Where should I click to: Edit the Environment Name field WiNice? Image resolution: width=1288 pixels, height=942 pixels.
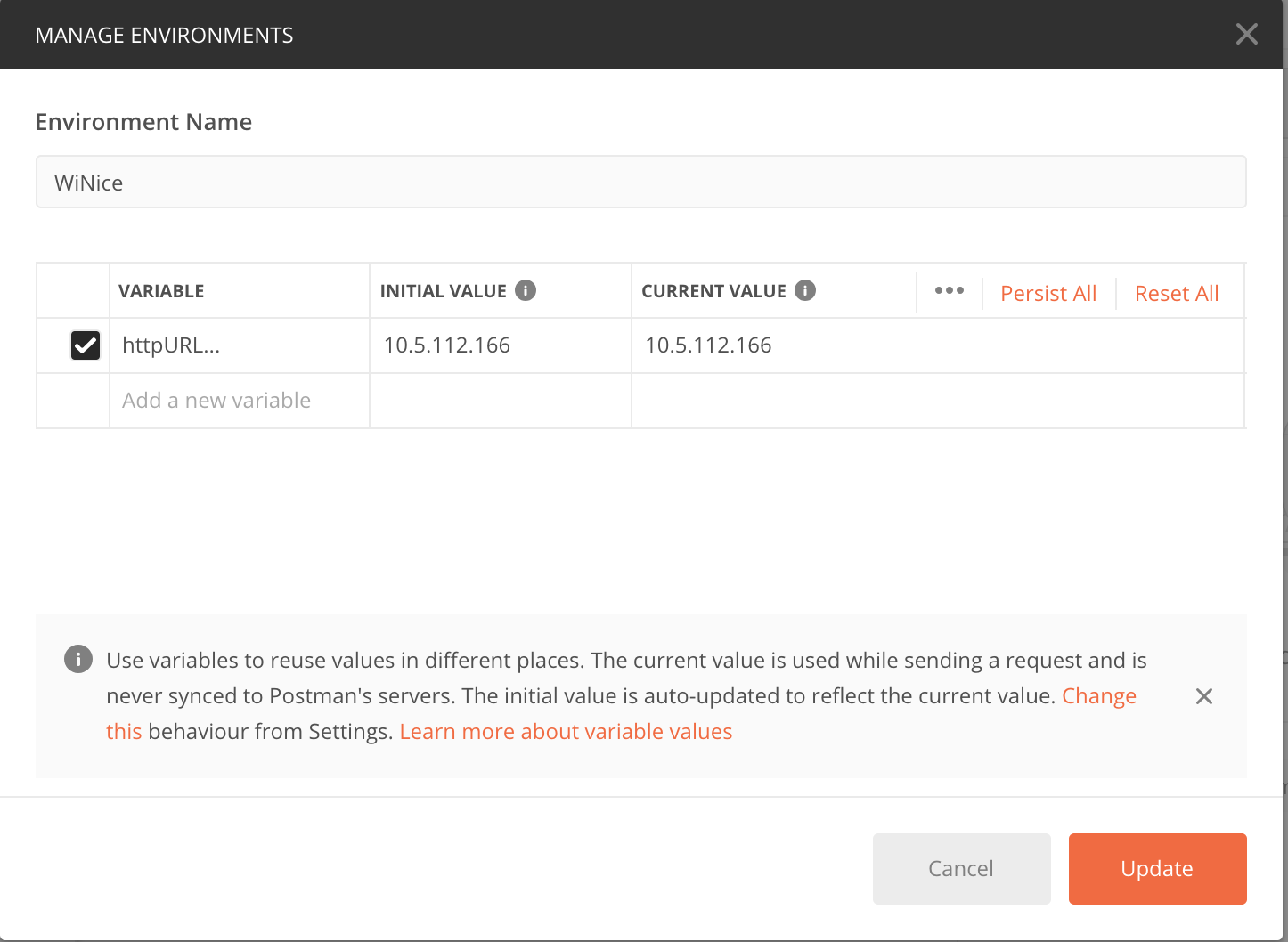(x=640, y=183)
